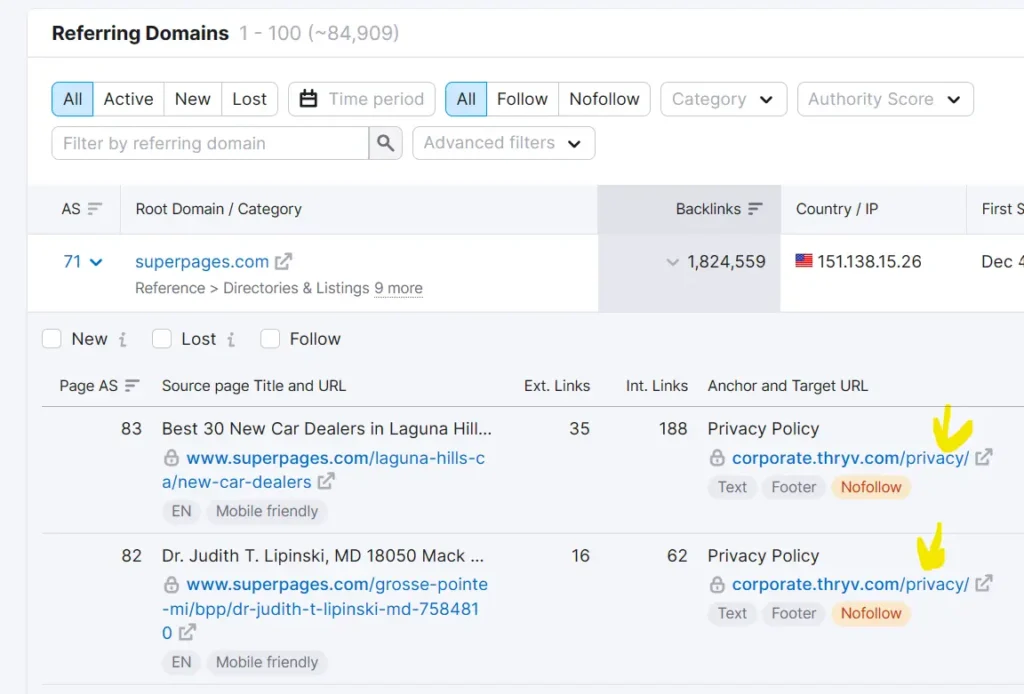Select the New domains tab
Viewport: 1024px width, 694px height.
[193, 99]
